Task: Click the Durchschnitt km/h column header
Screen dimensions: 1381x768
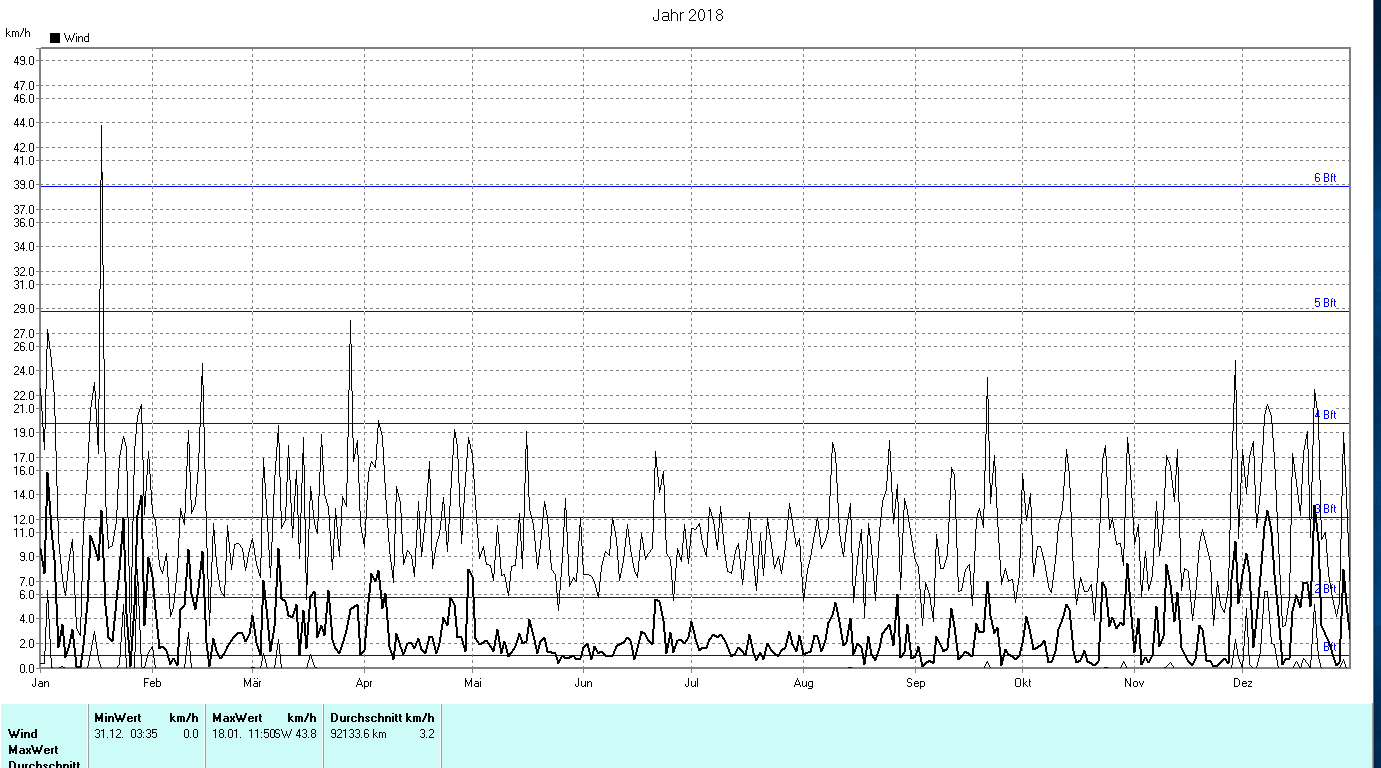Action: click(x=382, y=718)
